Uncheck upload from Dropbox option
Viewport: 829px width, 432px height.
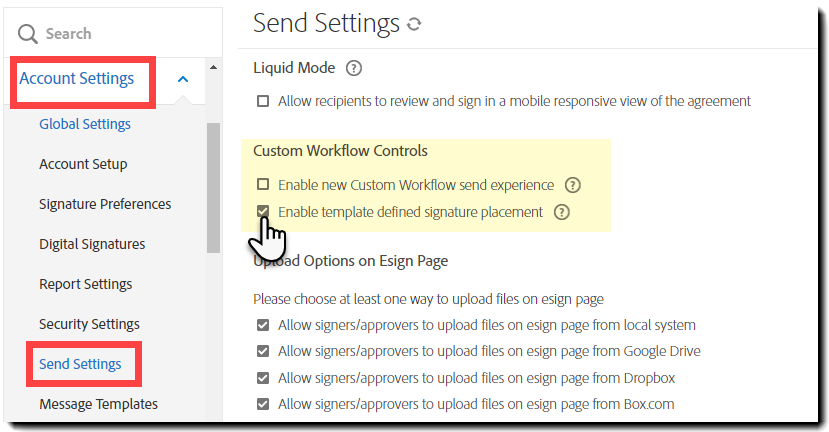263,378
